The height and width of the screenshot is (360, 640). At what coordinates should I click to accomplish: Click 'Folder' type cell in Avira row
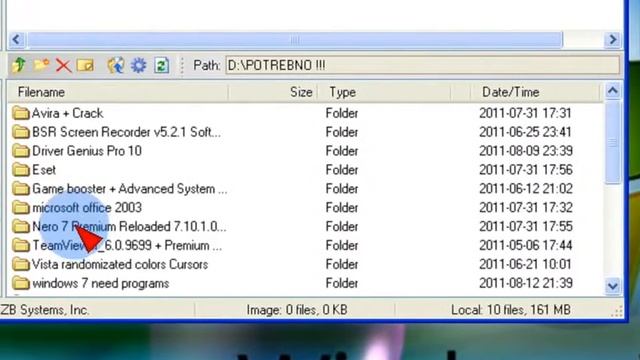(342, 113)
